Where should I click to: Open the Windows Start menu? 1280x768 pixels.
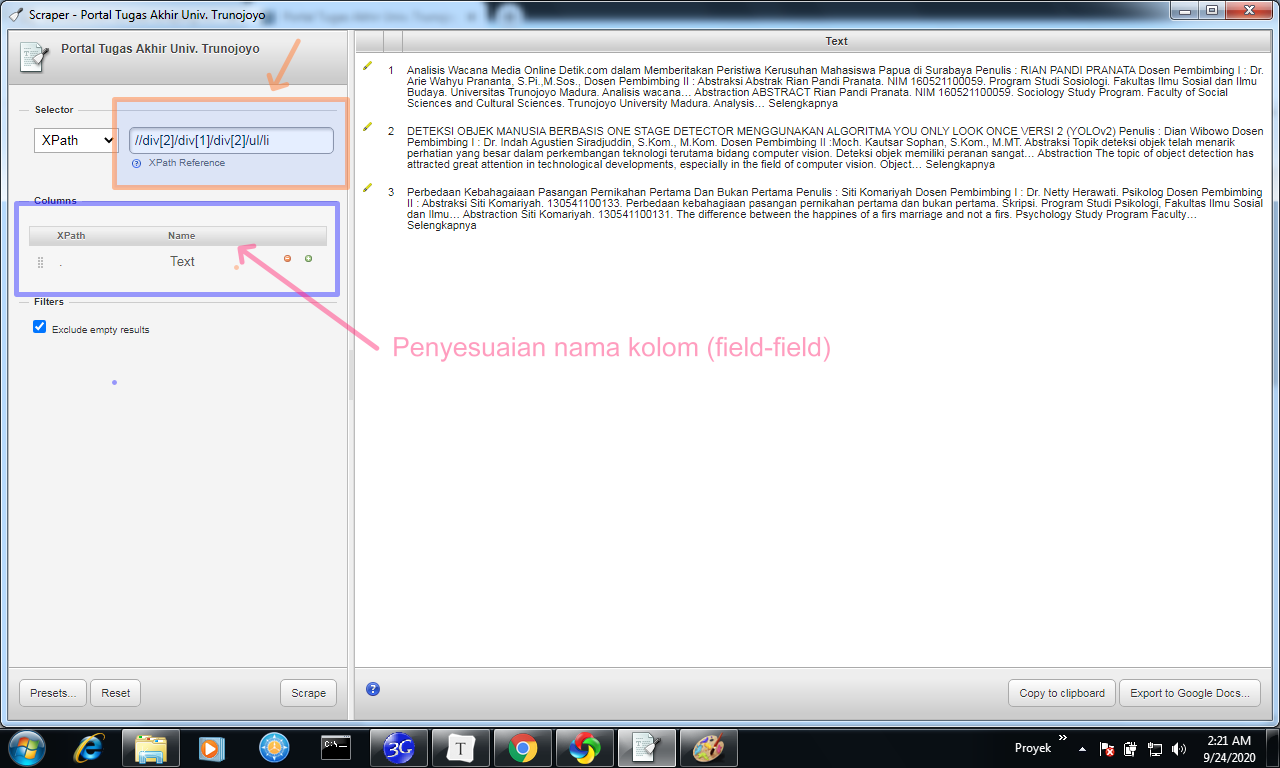[x=26, y=747]
